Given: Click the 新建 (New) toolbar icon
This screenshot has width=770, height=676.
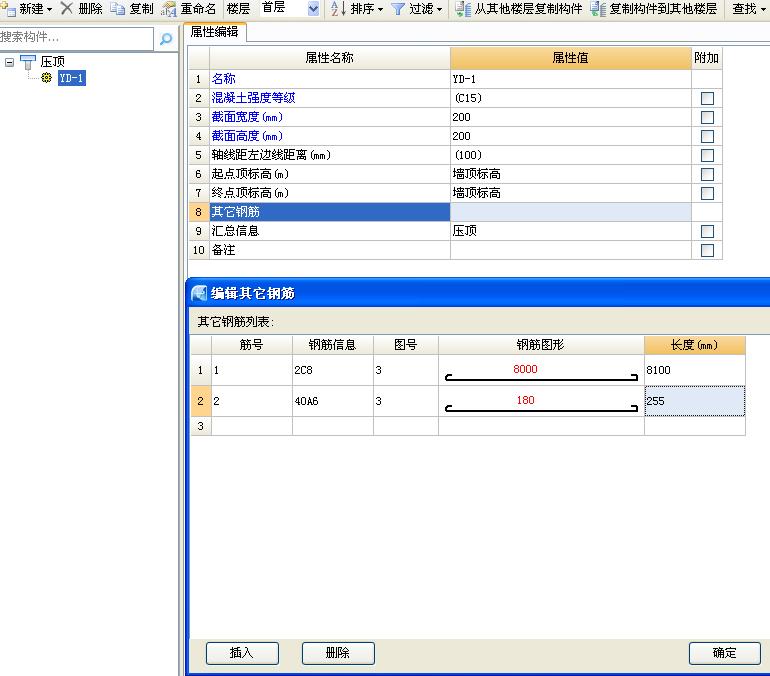Looking at the screenshot, I should (8, 8).
